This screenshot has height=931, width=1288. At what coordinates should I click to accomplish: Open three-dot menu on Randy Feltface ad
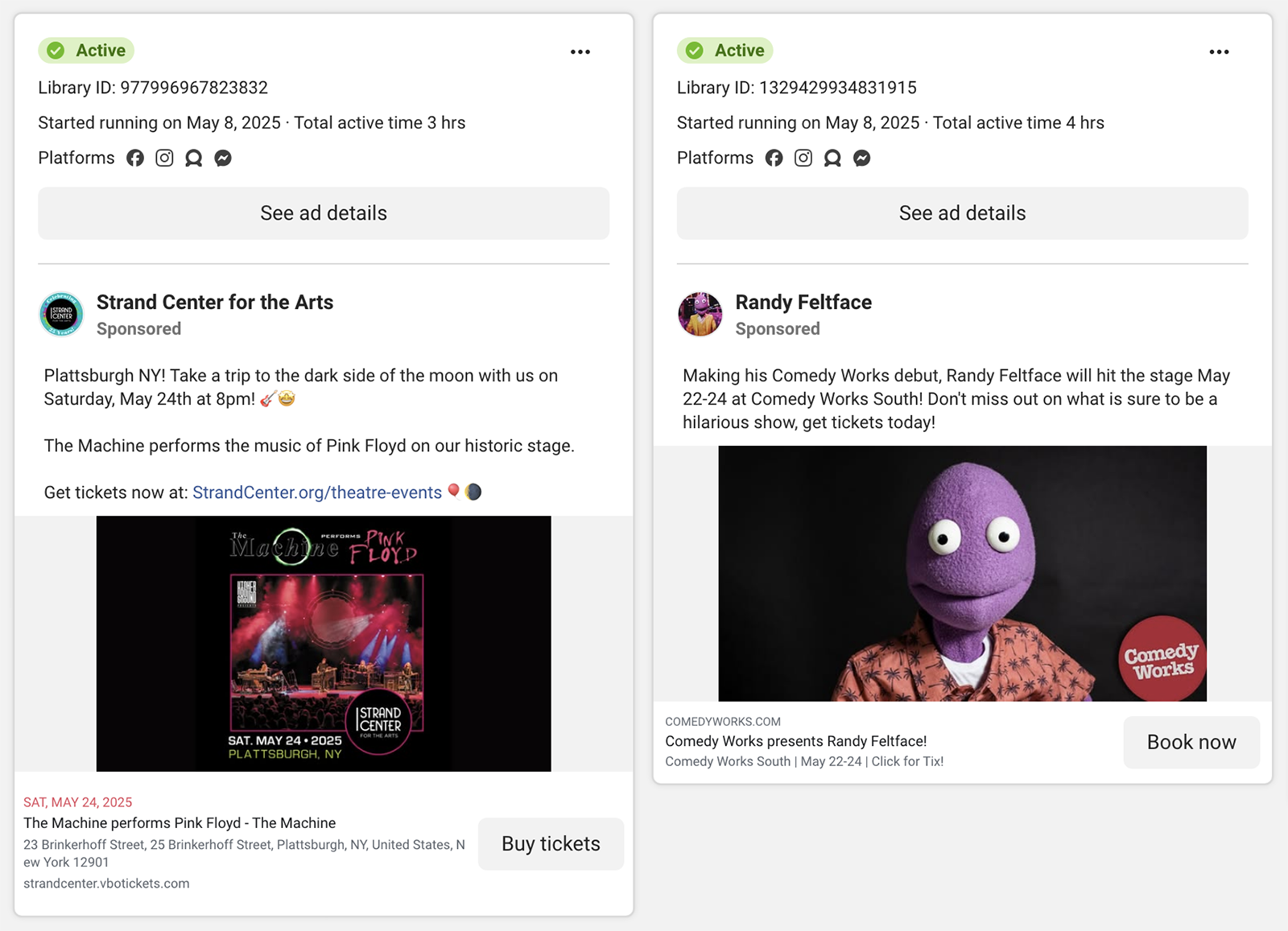tap(1219, 51)
